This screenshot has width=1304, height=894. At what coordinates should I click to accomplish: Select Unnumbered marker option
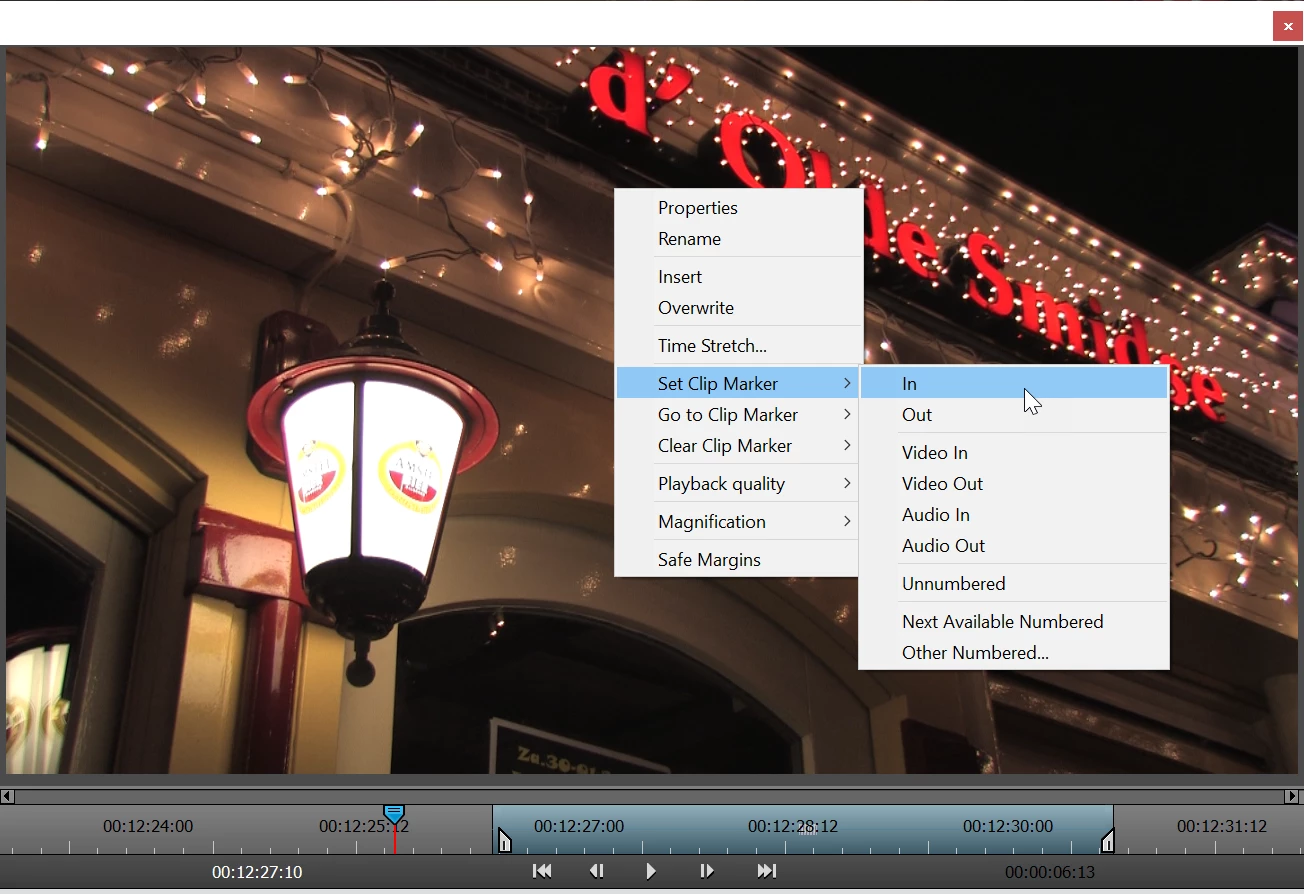click(x=1014, y=584)
